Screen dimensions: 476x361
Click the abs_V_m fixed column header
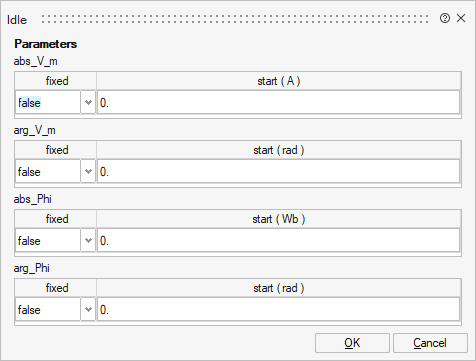56,81
